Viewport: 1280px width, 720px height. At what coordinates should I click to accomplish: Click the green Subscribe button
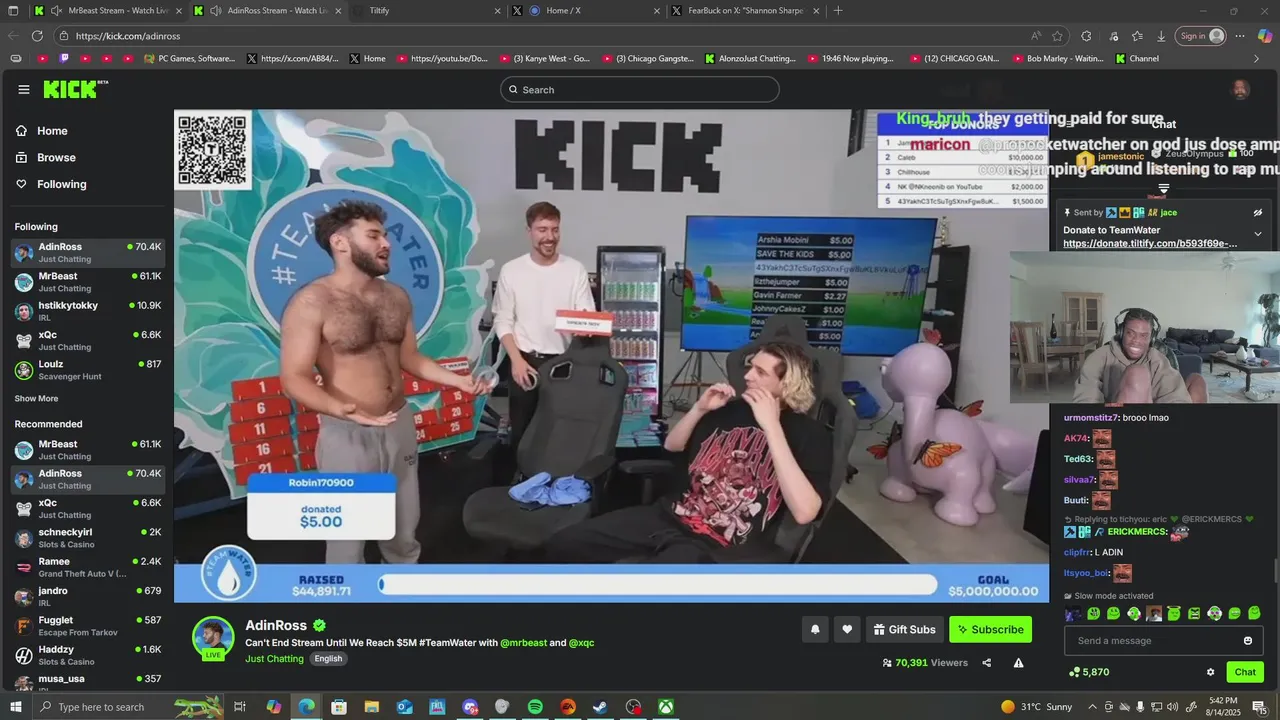pyautogui.click(x=990, y=630)
